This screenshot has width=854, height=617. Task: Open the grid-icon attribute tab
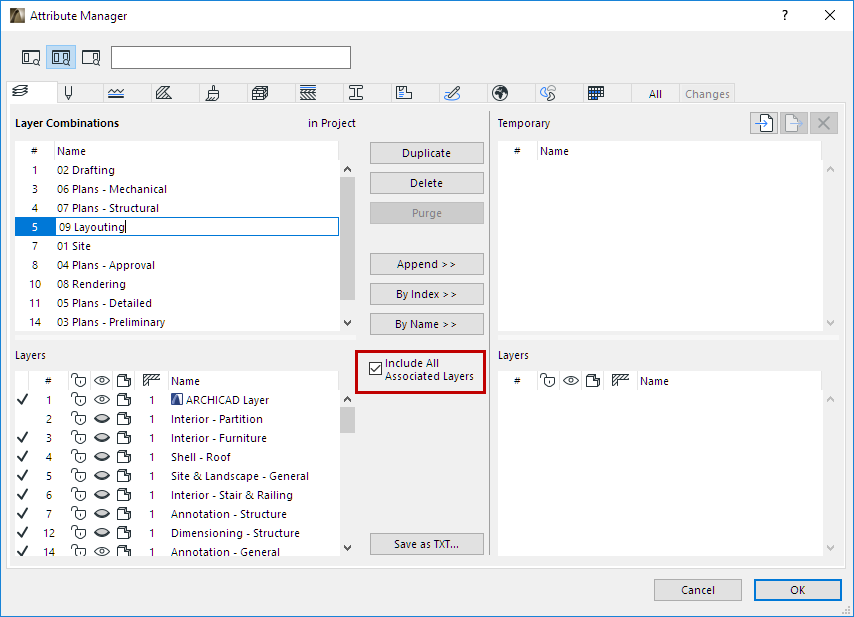[x=596, y=93]
